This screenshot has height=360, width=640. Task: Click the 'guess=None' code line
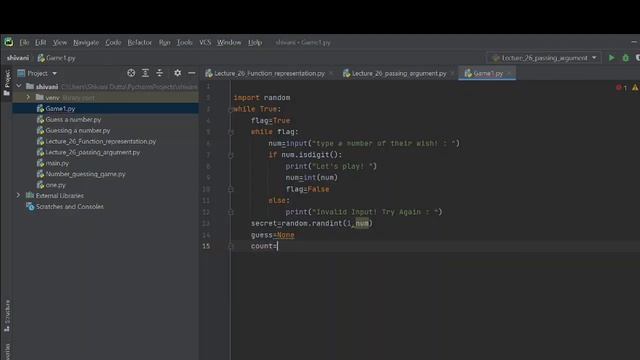(273, 235)
